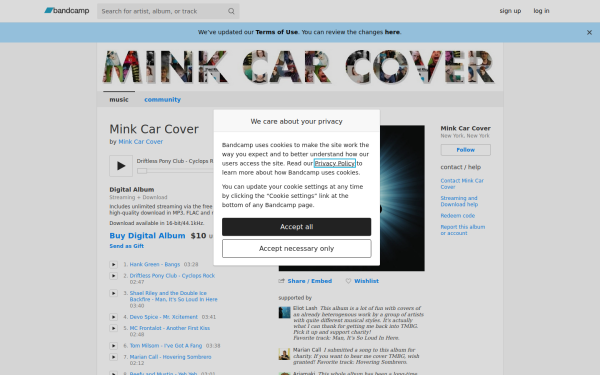Click the Mink Car Cover banner image
Image resolution: width=600 pixels, height=375 pixels.
(300, 67)
